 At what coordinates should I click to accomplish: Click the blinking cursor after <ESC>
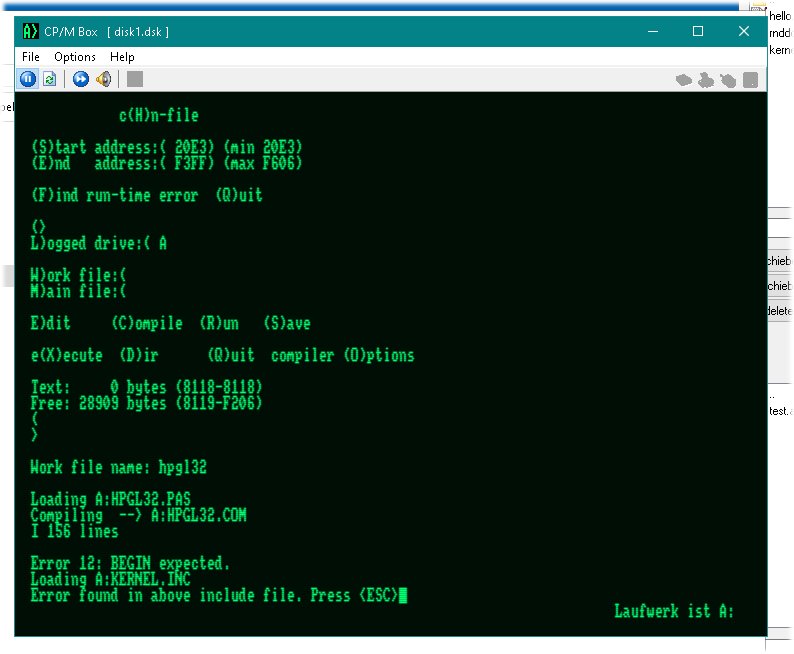(403, 595)
